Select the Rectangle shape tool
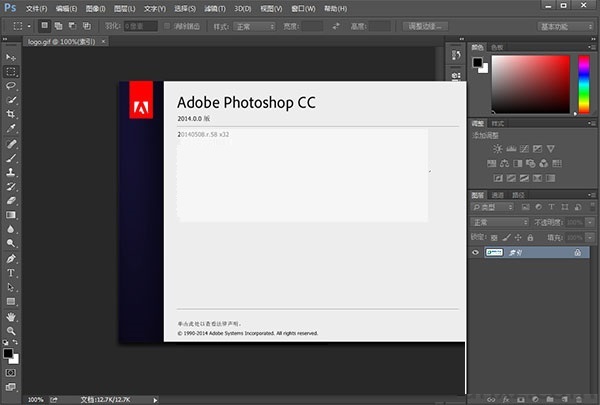This screenshot has width=600, height=405. [11, 302]
